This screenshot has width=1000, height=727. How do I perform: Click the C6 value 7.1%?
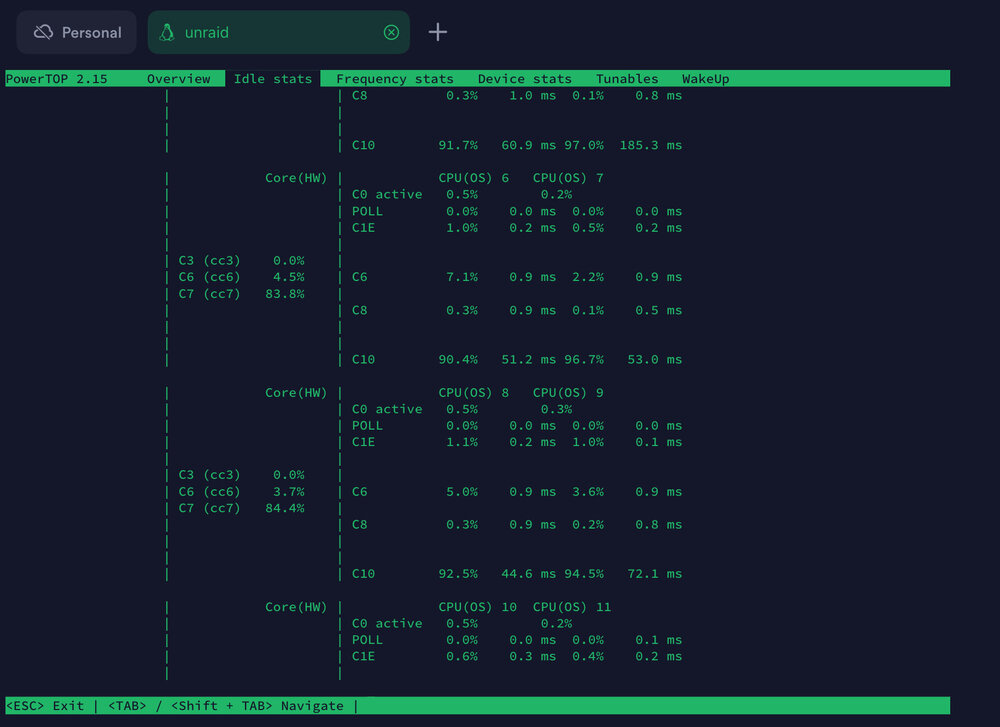point(462,277)
